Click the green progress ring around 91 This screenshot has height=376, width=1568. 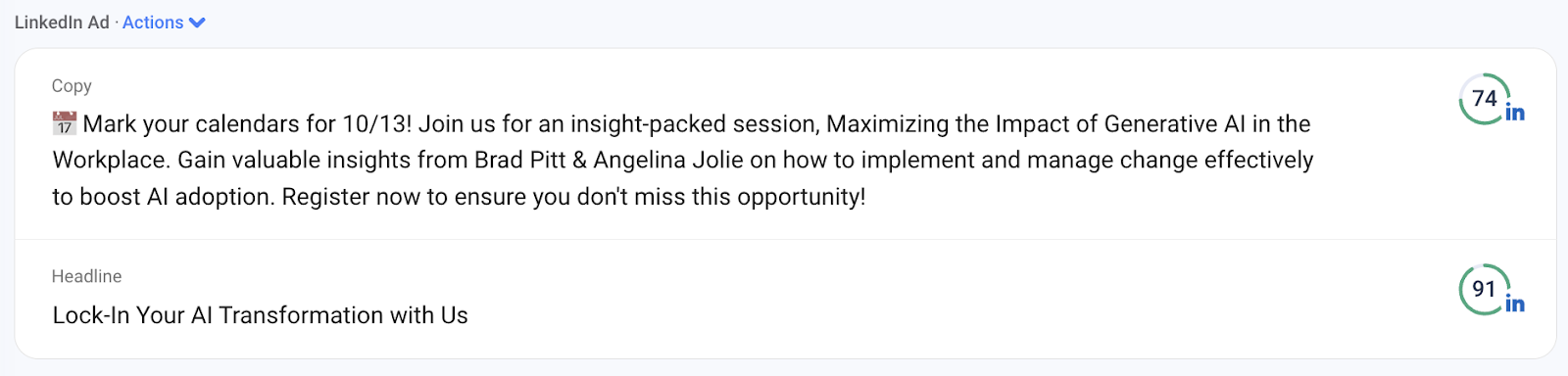click(x=1484, y=289)
